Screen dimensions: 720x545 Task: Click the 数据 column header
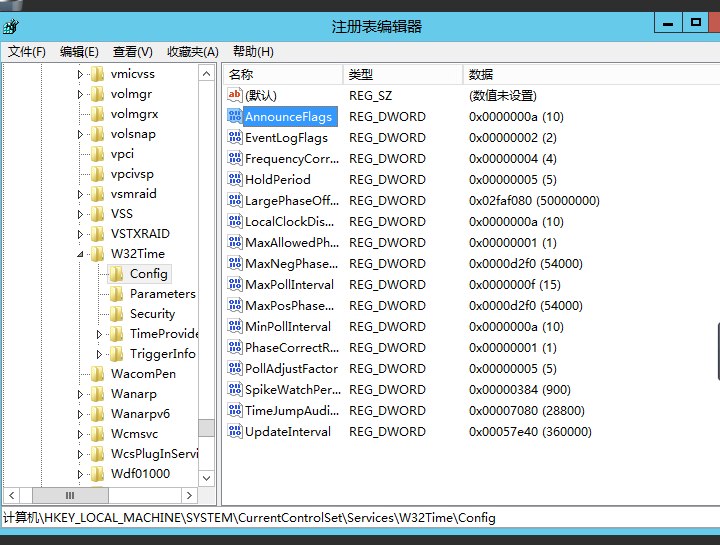[x=481, y=75]
